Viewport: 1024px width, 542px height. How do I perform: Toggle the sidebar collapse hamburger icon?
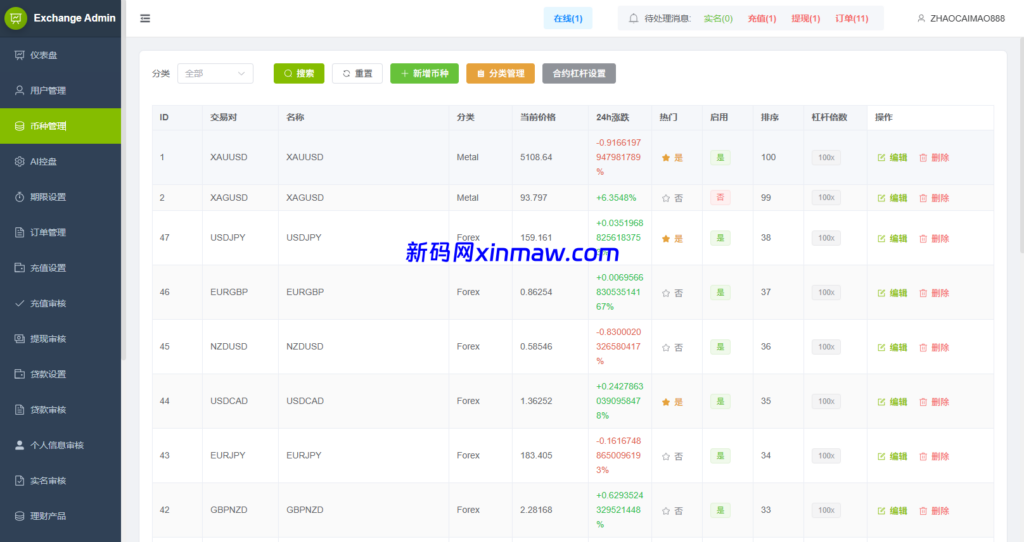click(145, 18)
